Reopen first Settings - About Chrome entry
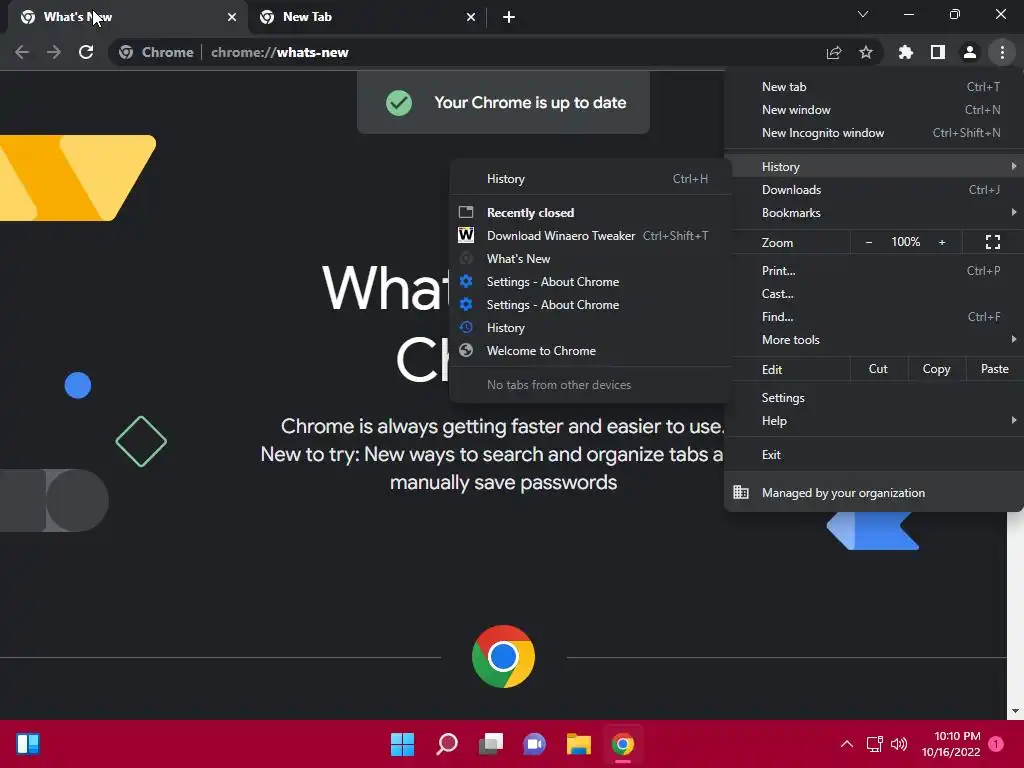Viewport: 1024px width, 768px height. tap(590, 282)
